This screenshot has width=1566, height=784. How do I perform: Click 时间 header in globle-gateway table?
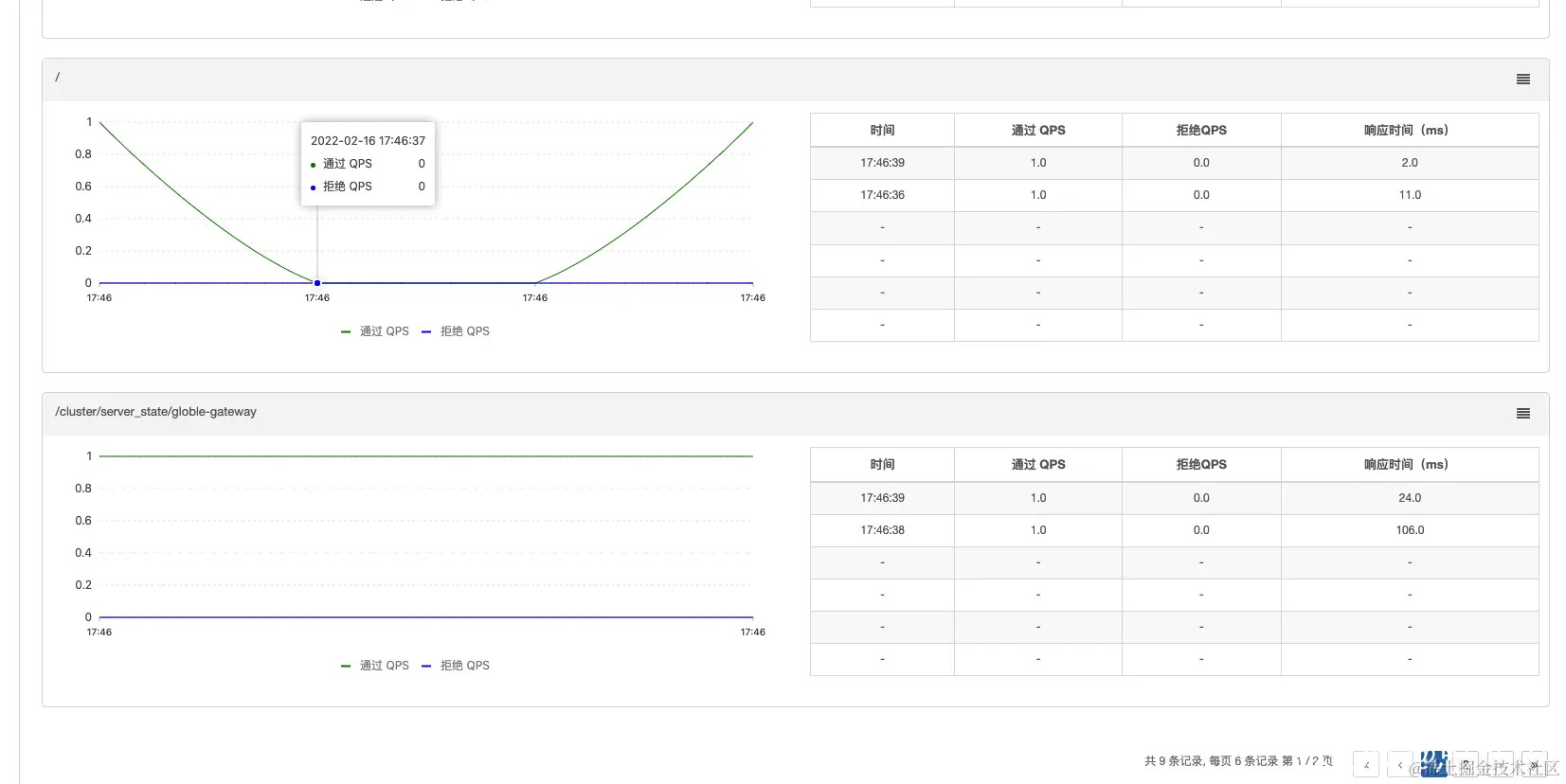(x=882, y=465)
